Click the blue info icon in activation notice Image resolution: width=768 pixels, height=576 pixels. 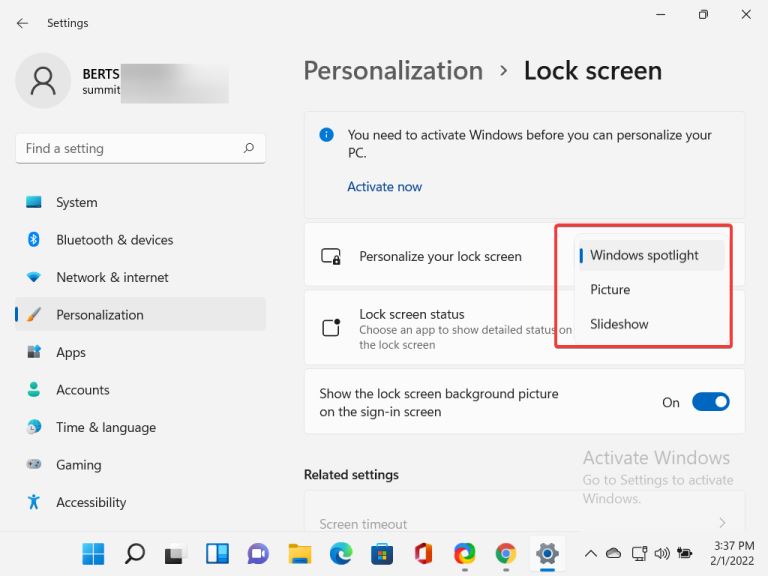327,134
